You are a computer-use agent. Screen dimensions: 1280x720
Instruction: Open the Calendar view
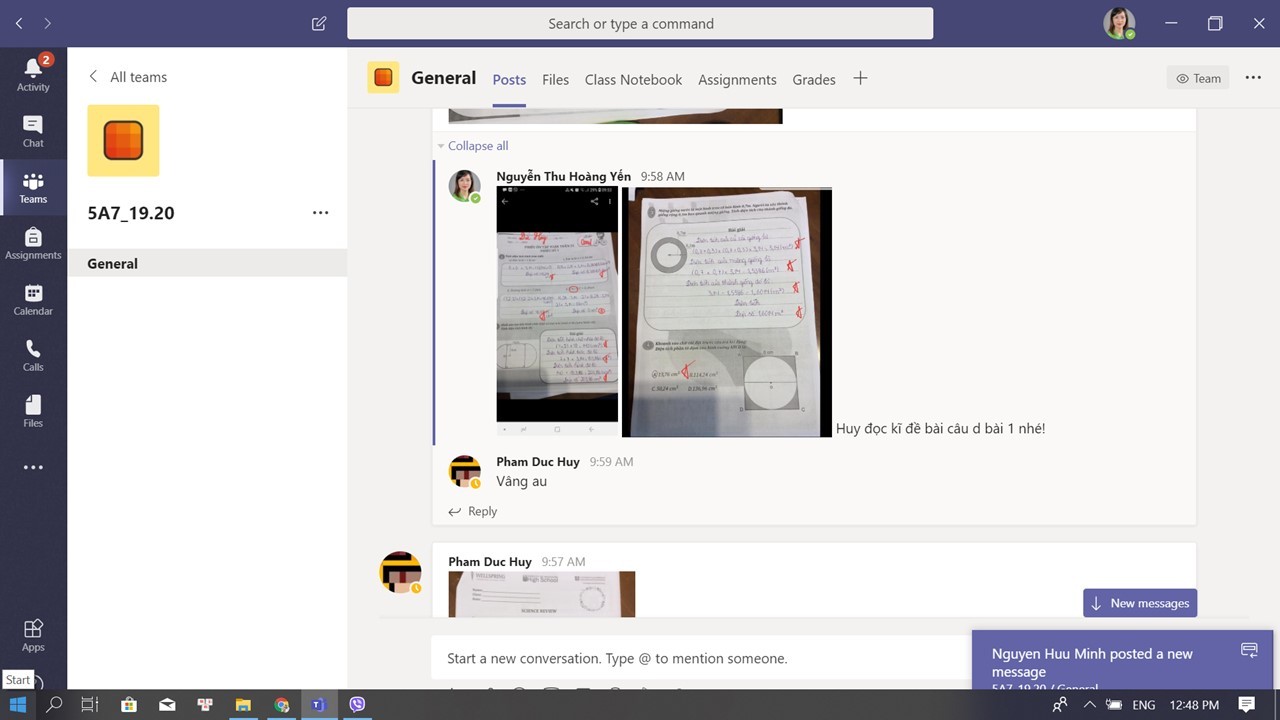33,299
